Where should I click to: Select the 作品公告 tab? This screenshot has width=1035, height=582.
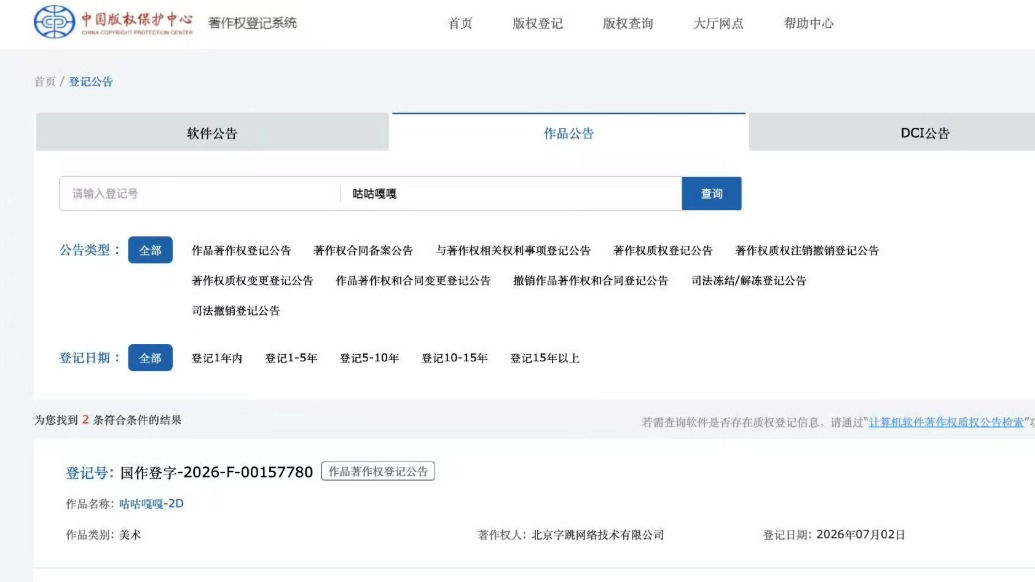[x=568, y=133]
